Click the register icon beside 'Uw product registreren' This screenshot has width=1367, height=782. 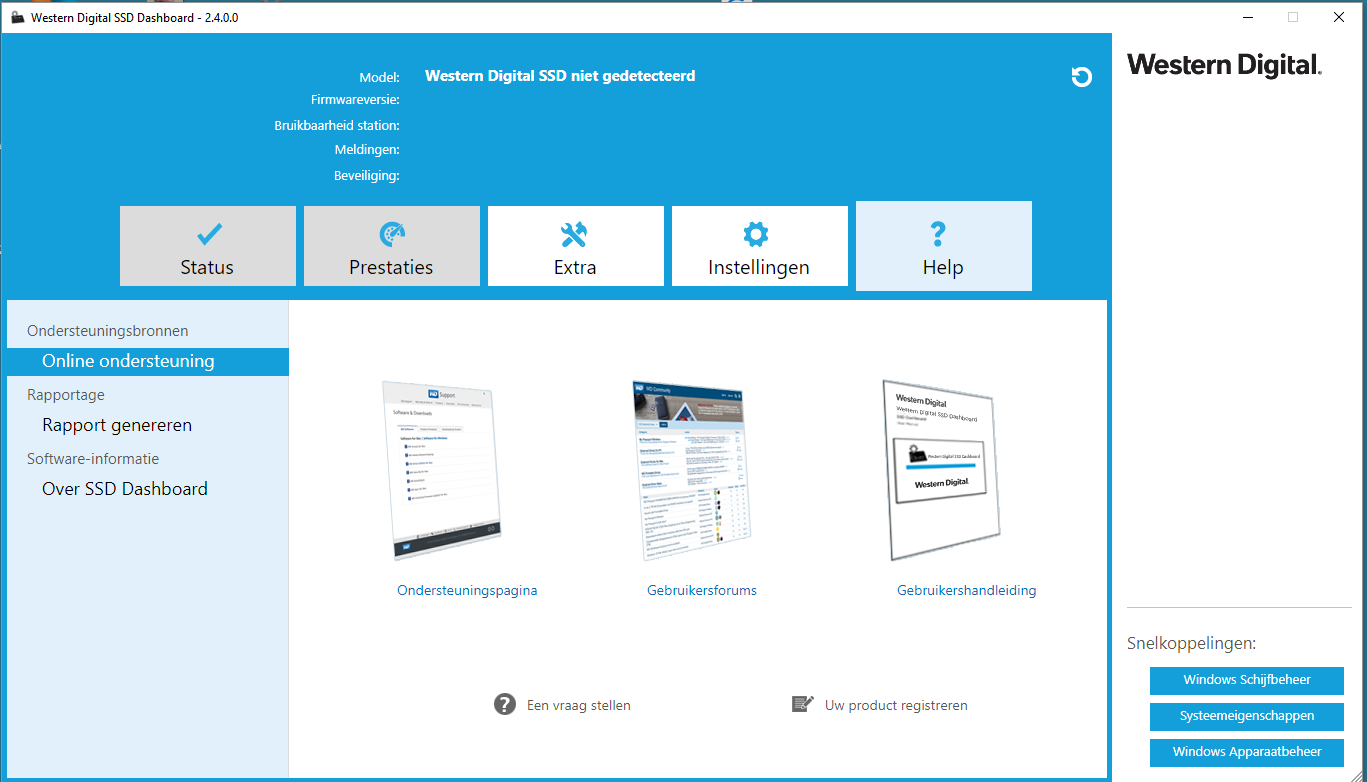point(803,704)
